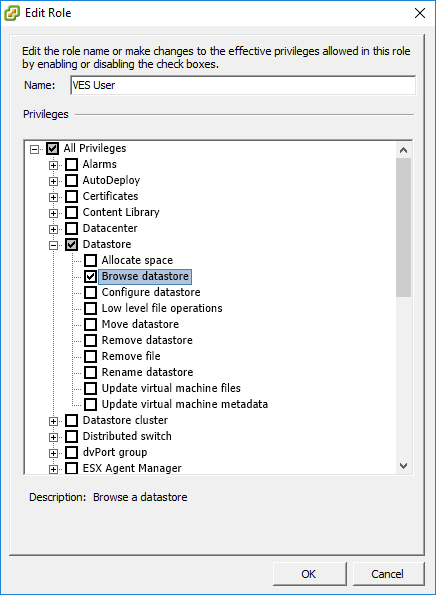436x595 pixels.
Task: Enable the Alarms privilege checkbox
Action: (72, 164)
